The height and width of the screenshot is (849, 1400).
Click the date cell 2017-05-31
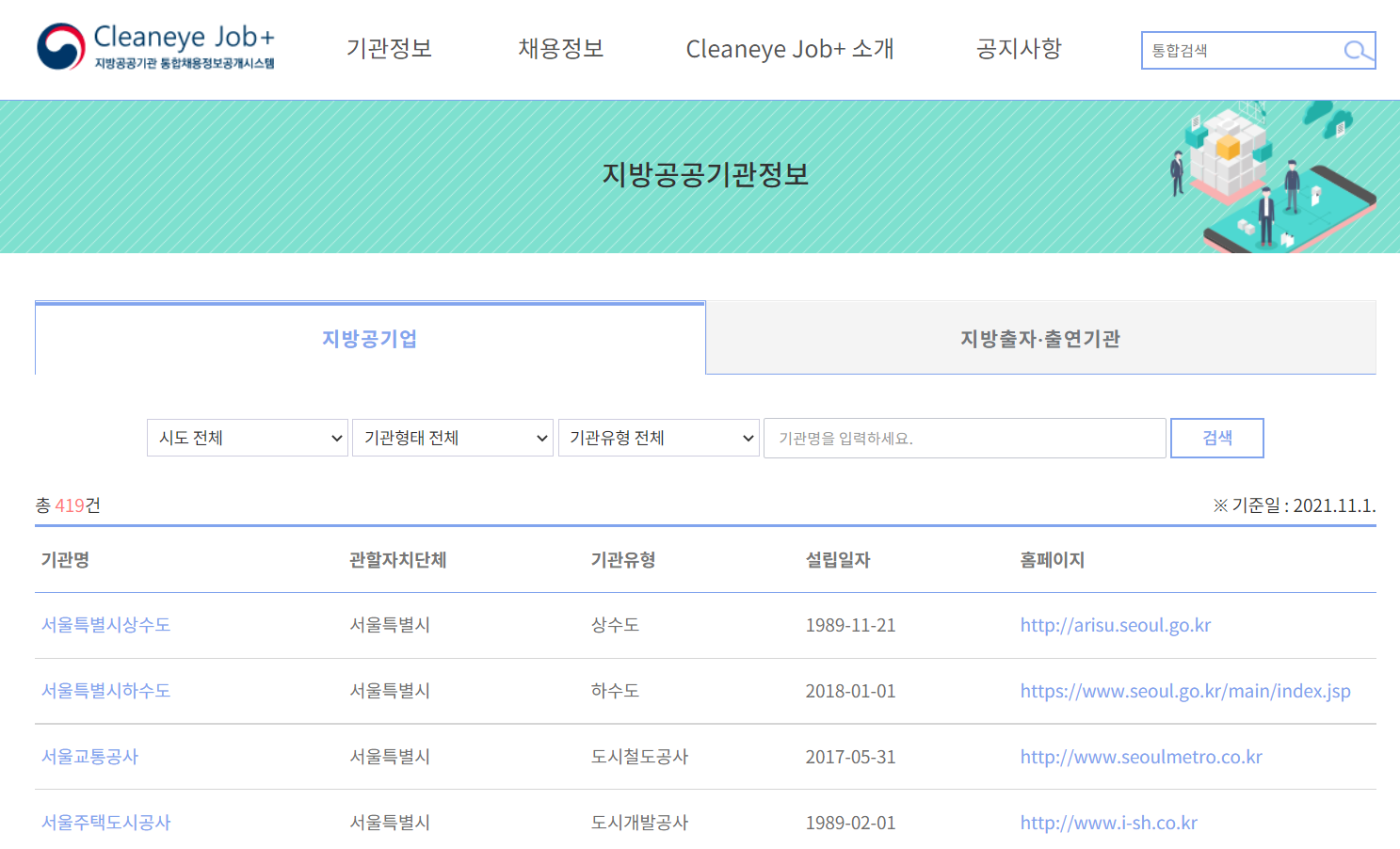click(850, 757)
